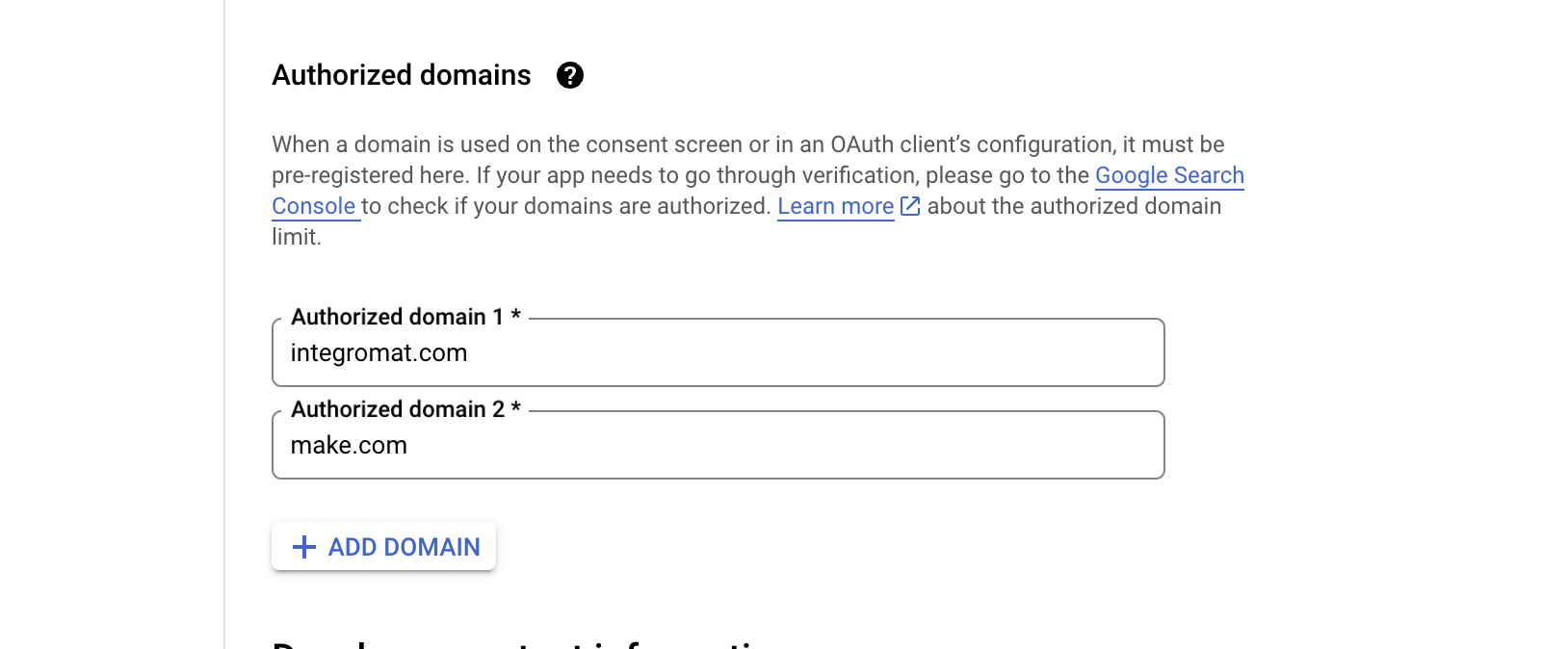Click the word limit ending the description
Viewport: 1568px width, 649px height.
(294, 237)
